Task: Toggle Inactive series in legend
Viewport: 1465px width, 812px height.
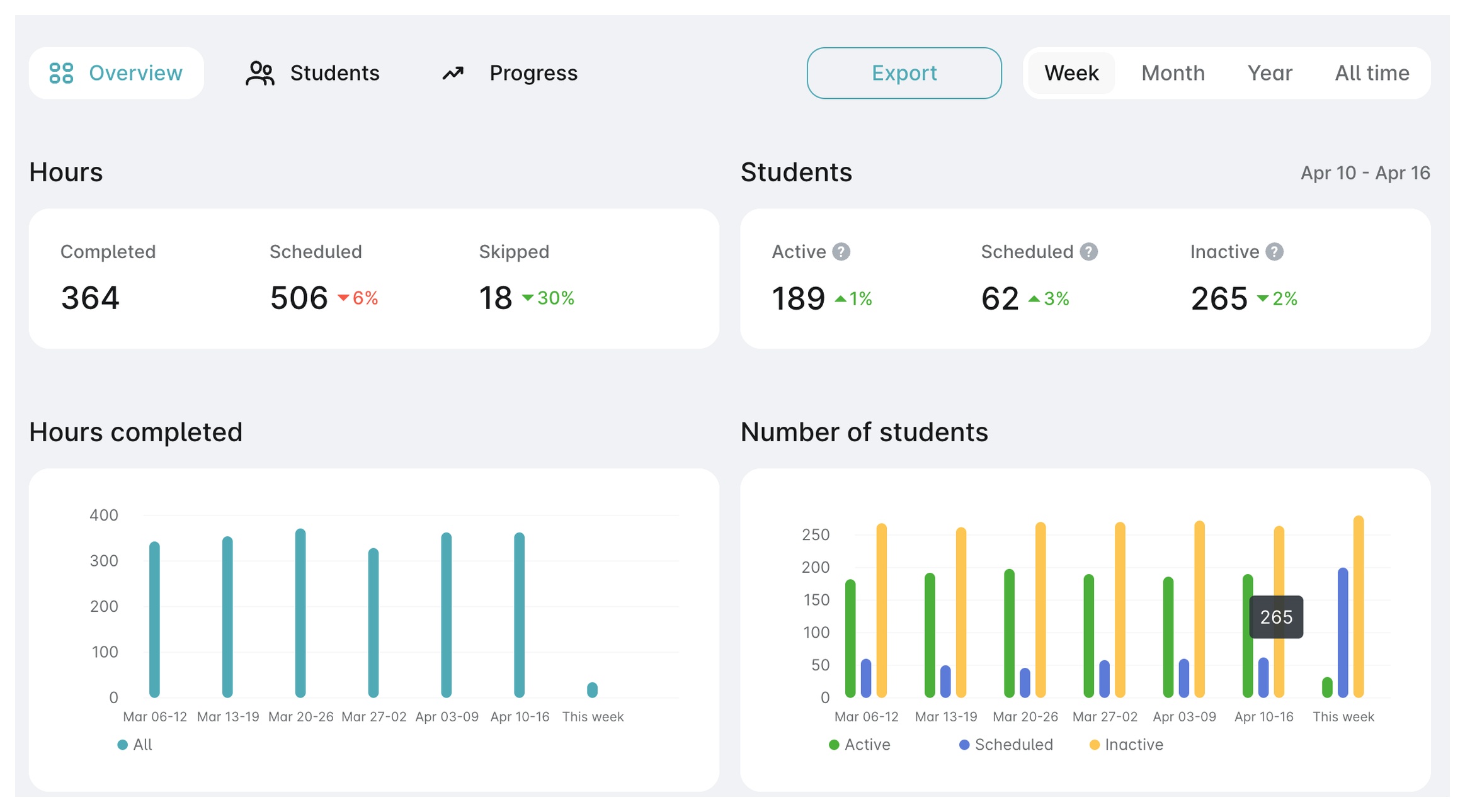Action: coord(1094,745)
